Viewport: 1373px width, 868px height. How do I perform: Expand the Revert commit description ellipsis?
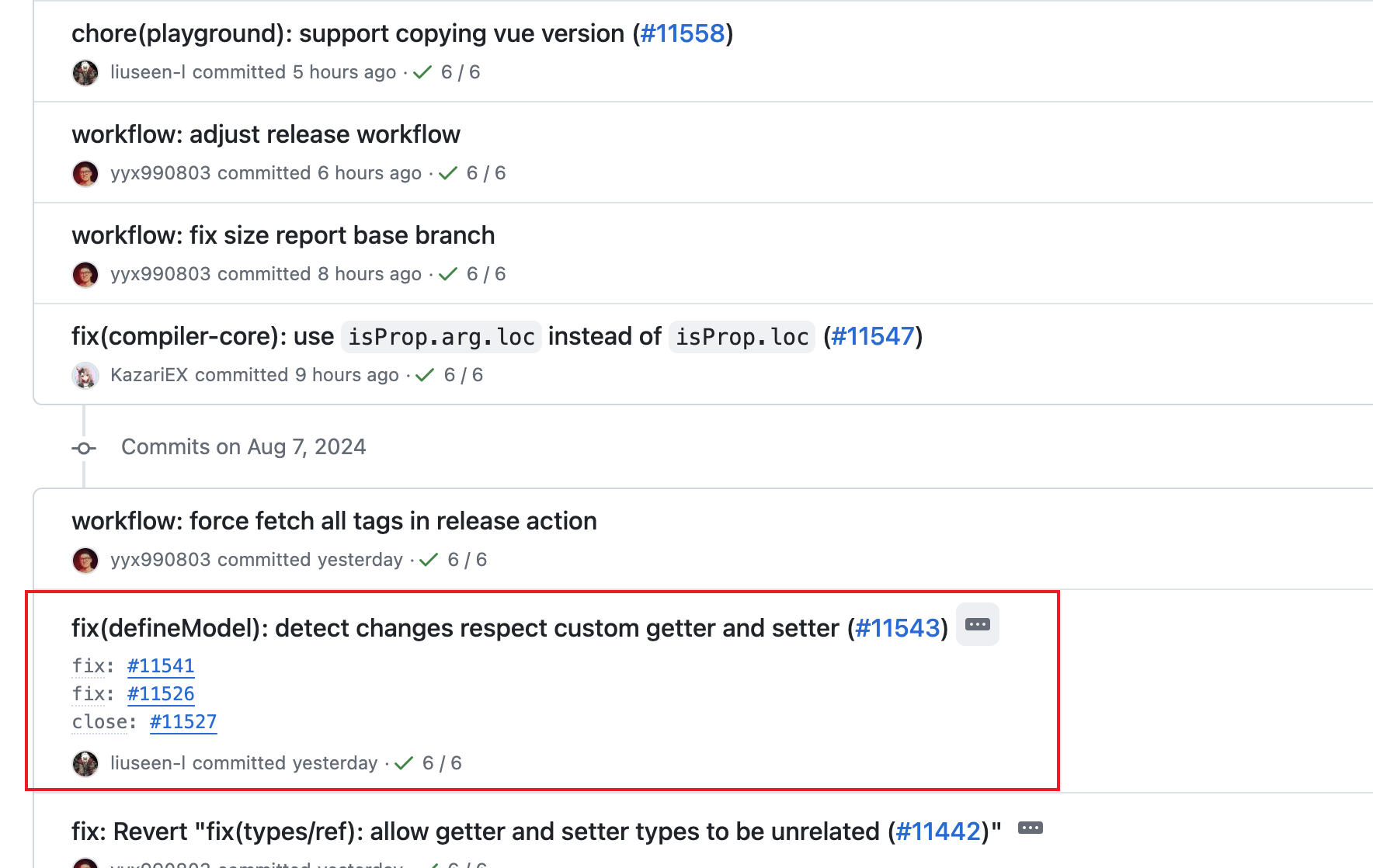tap(1030, 828)
